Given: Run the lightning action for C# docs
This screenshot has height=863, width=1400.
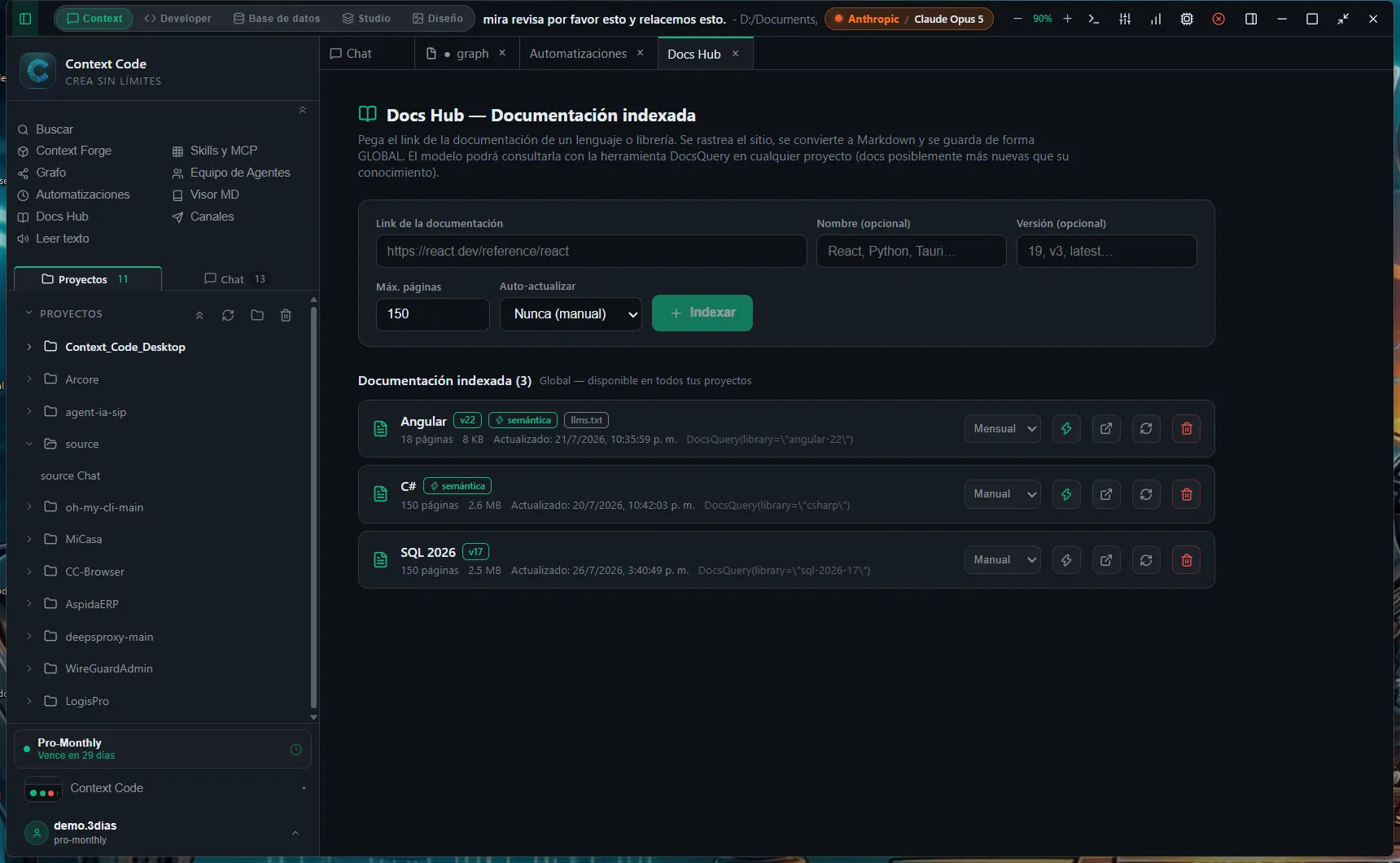Looking at the screenshot, I should pos(1066,494).
